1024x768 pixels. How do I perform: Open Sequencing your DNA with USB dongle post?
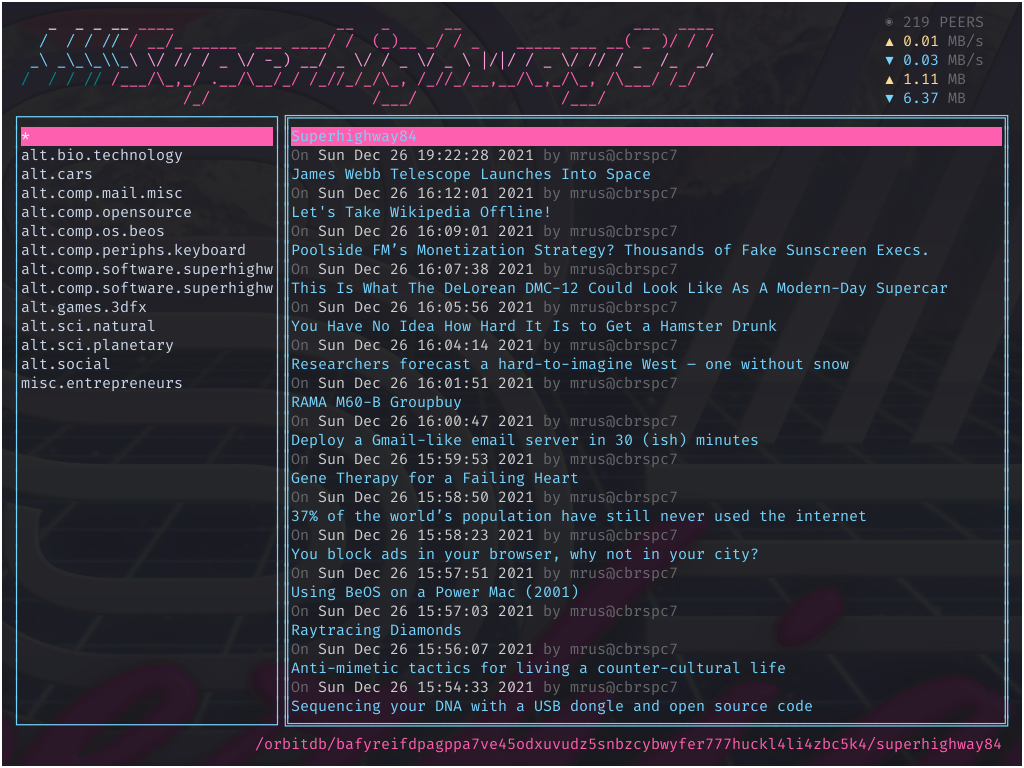pos(552,706)
